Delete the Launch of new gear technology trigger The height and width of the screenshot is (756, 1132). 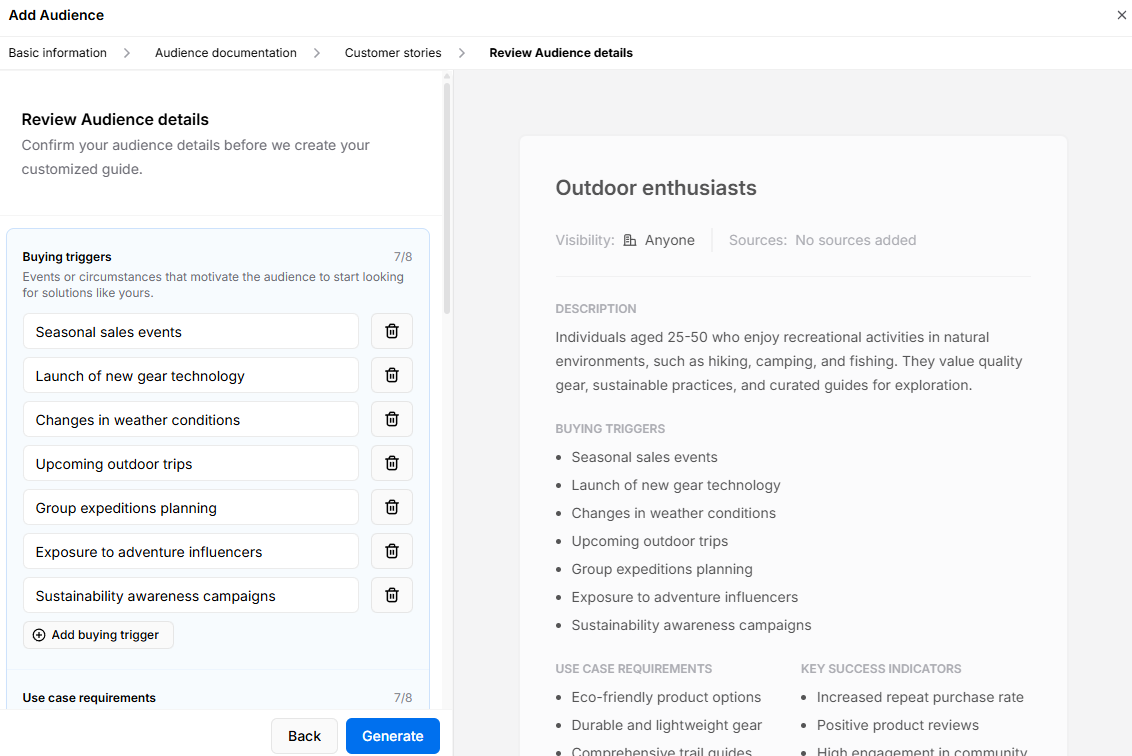[392, 375]
